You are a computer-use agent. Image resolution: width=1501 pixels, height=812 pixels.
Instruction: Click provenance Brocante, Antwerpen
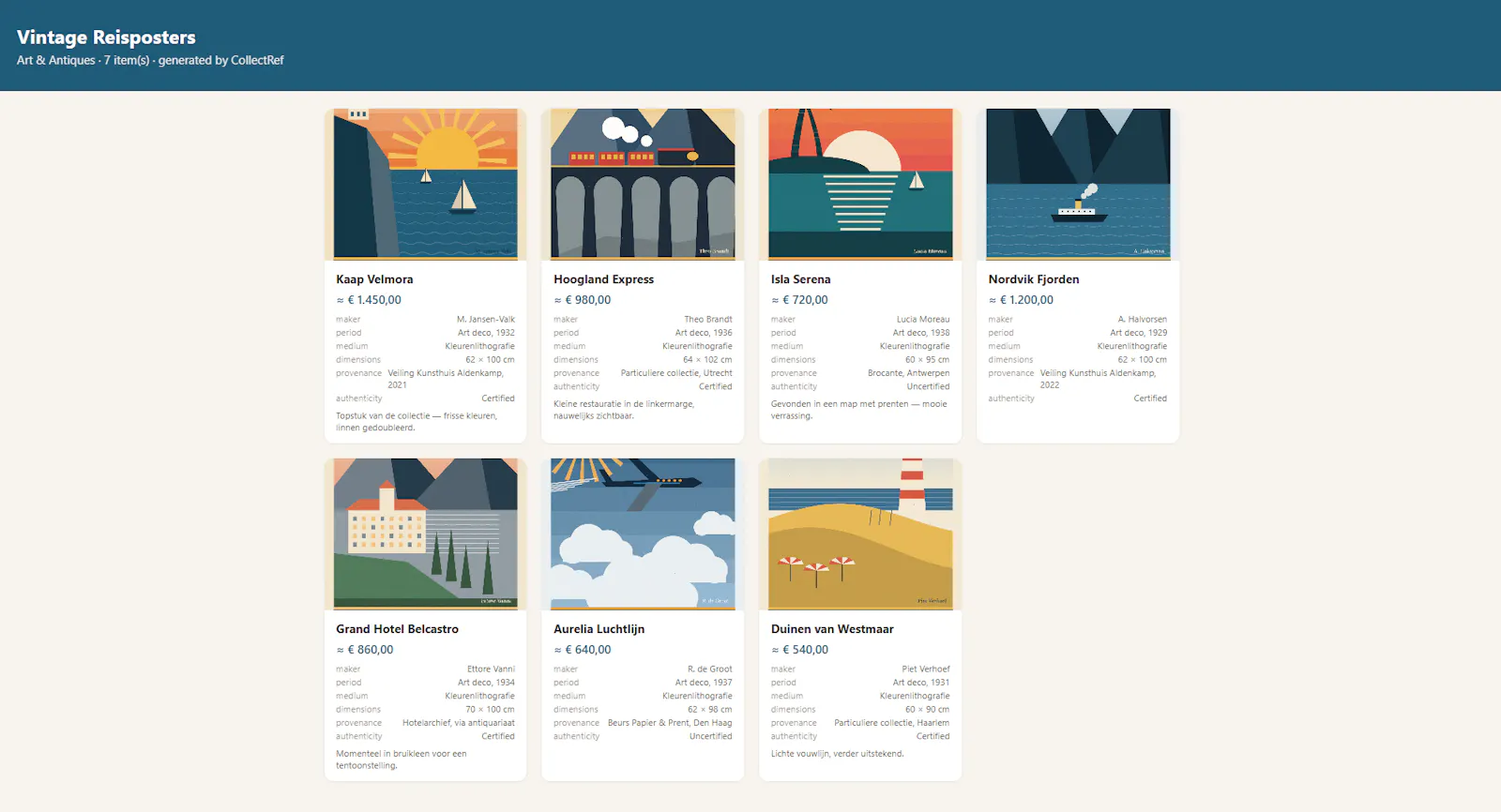pos(909,373)
